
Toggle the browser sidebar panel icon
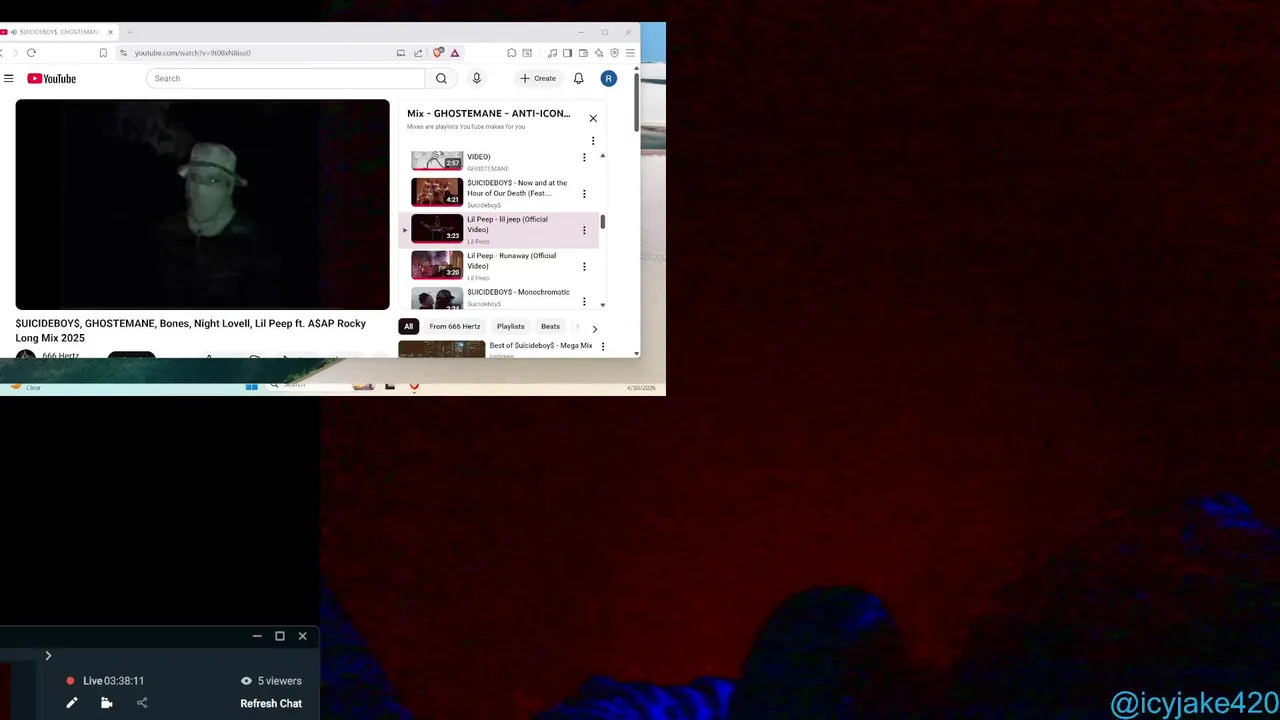567,53
